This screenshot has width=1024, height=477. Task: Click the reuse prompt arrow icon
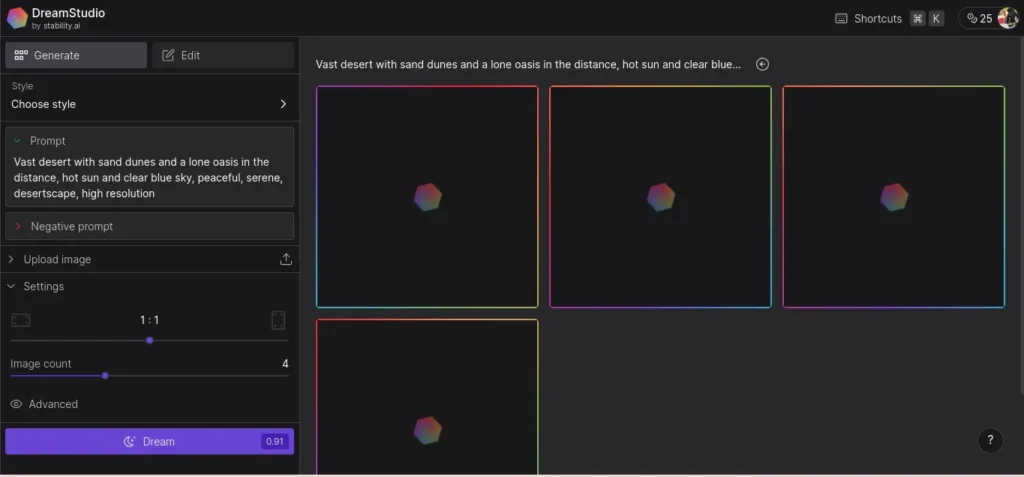762,64
